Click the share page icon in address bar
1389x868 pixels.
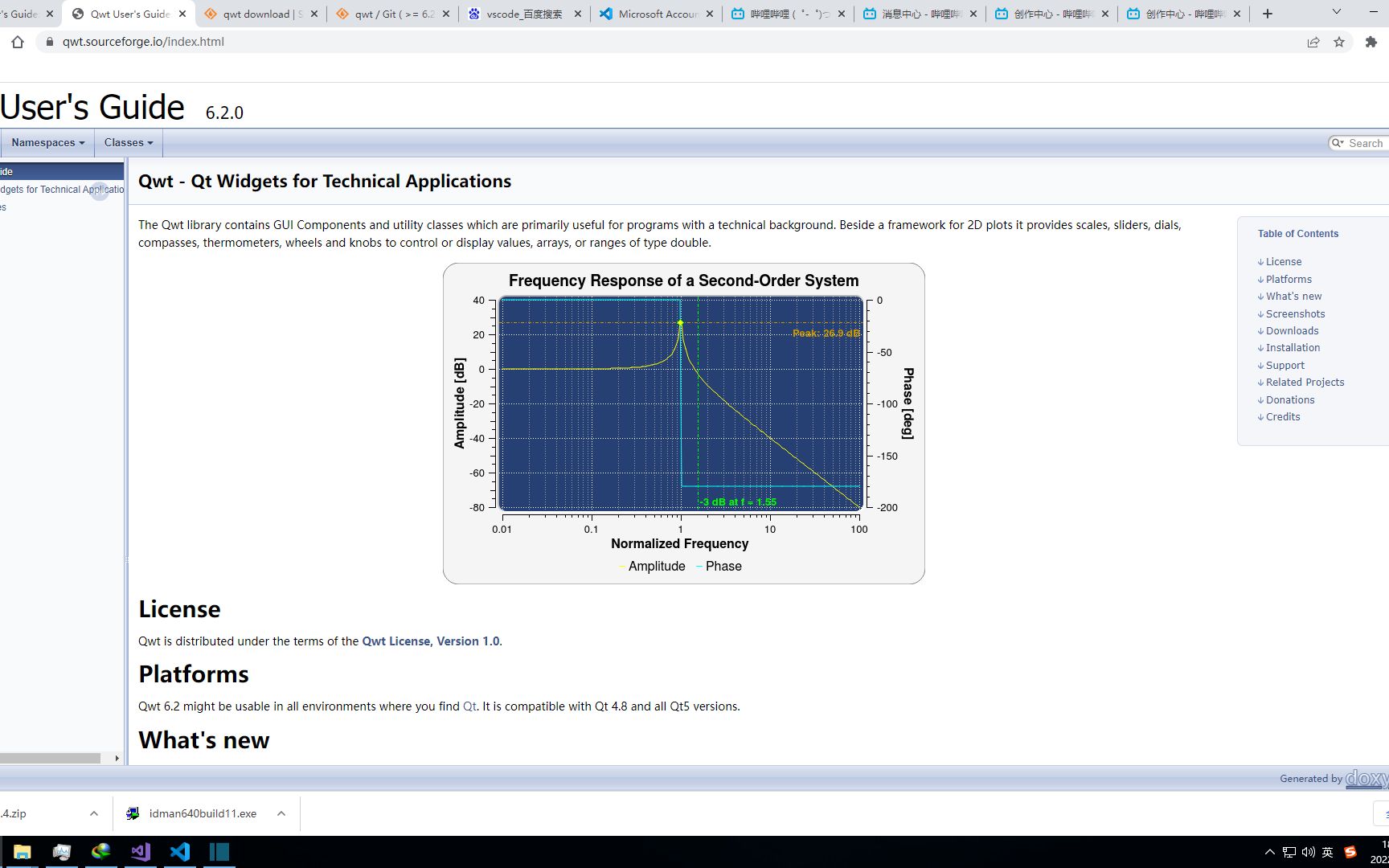1313,42
